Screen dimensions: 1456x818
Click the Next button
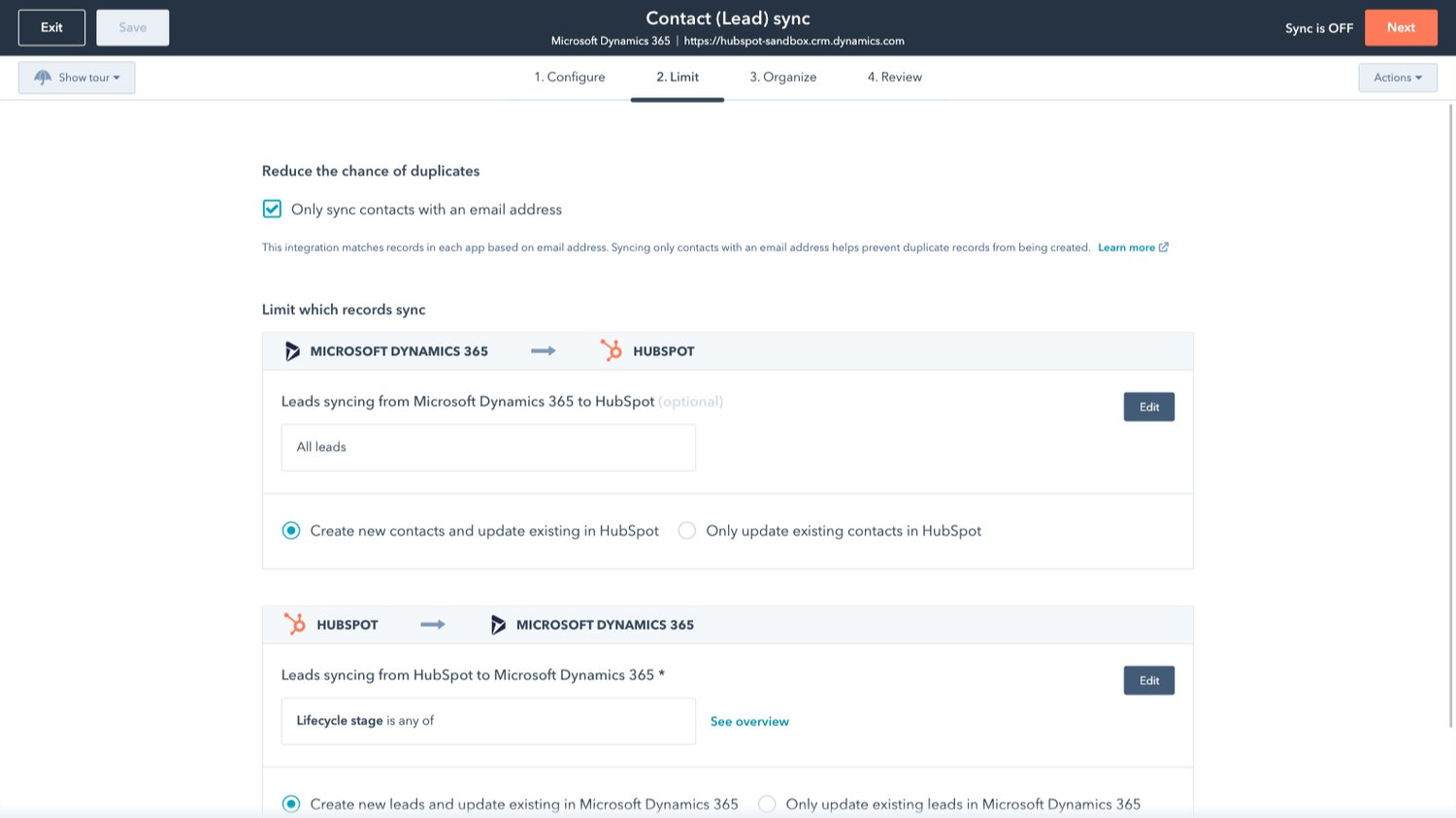click(x=1401, y=27)
